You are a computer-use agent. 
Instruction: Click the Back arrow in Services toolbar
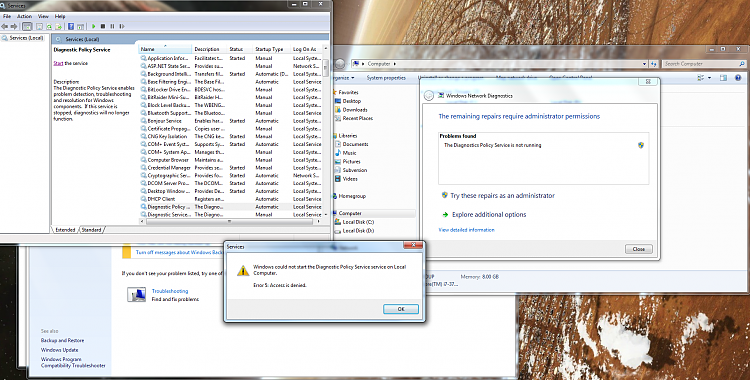(x=4, y=26)
